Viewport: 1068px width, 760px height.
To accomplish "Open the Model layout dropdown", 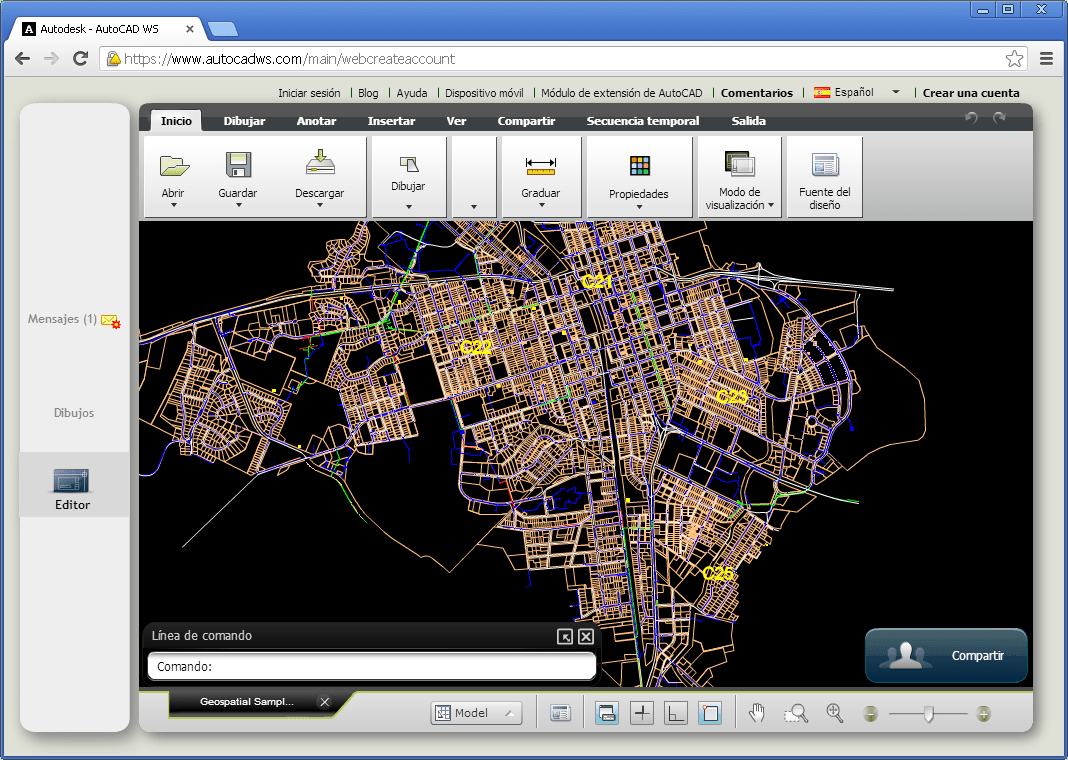I will click(476, 713).
